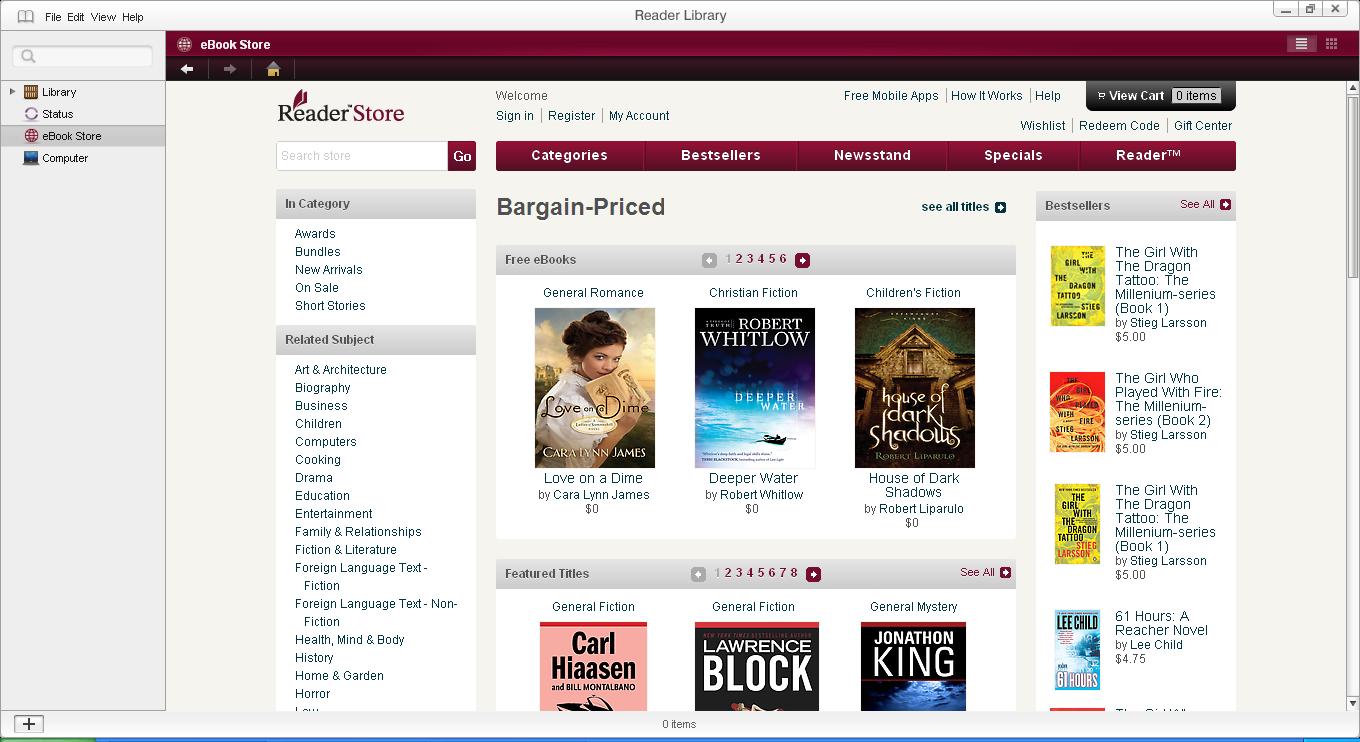Open the Carl Hiaasen book cover
The image size is (1360, 742).
(593, 667)
